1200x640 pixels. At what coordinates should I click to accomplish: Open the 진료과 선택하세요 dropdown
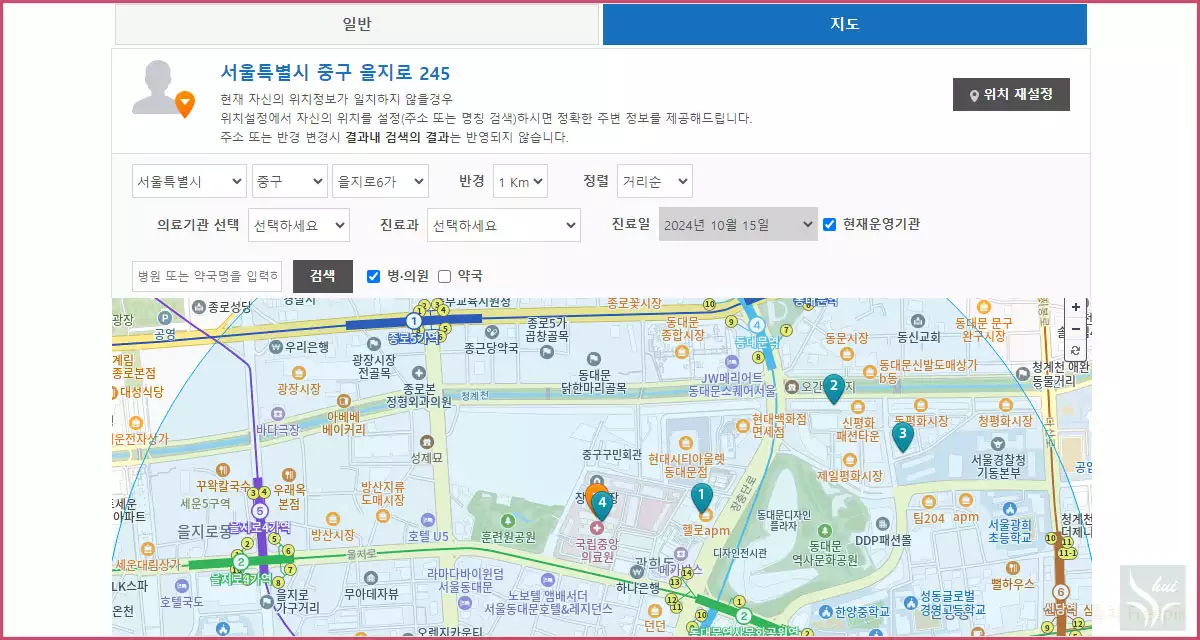coord(503,225)
